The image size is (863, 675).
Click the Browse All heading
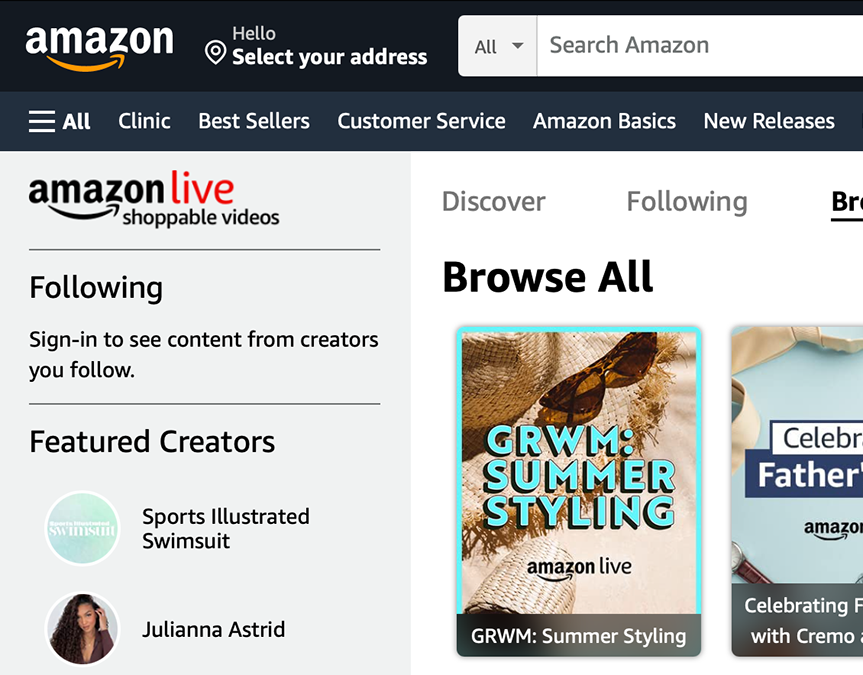pyautogui.click(x=548, y=277)
